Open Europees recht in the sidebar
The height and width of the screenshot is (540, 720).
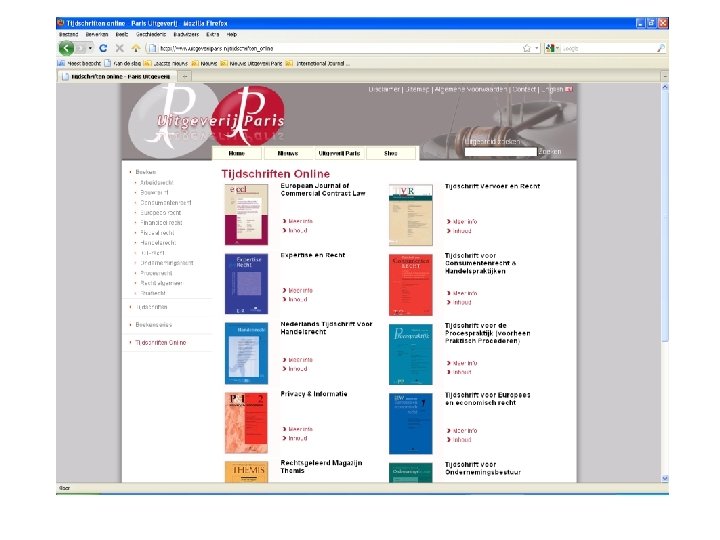(x=161, y=213)
